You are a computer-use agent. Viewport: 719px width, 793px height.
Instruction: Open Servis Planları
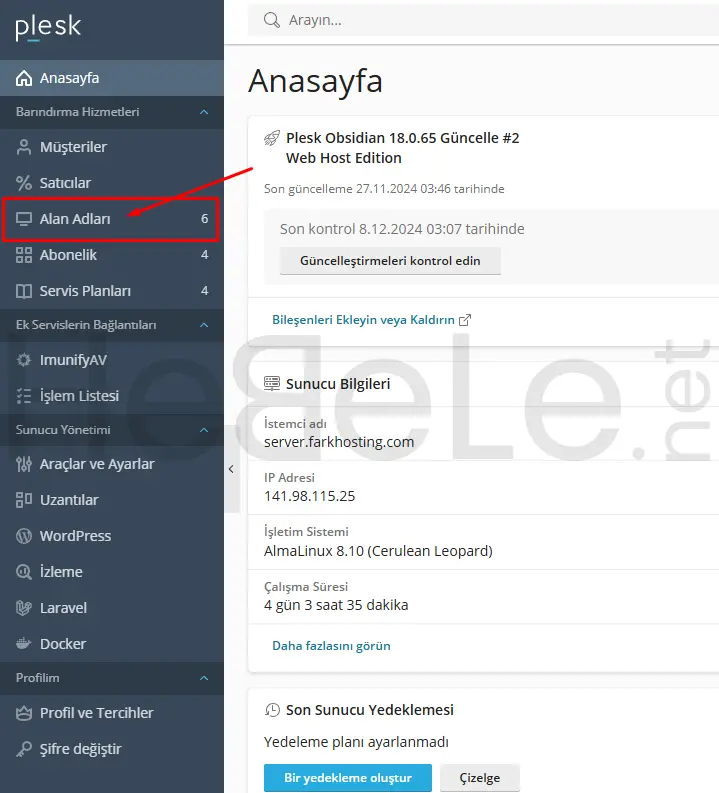(x=112, y=291)
